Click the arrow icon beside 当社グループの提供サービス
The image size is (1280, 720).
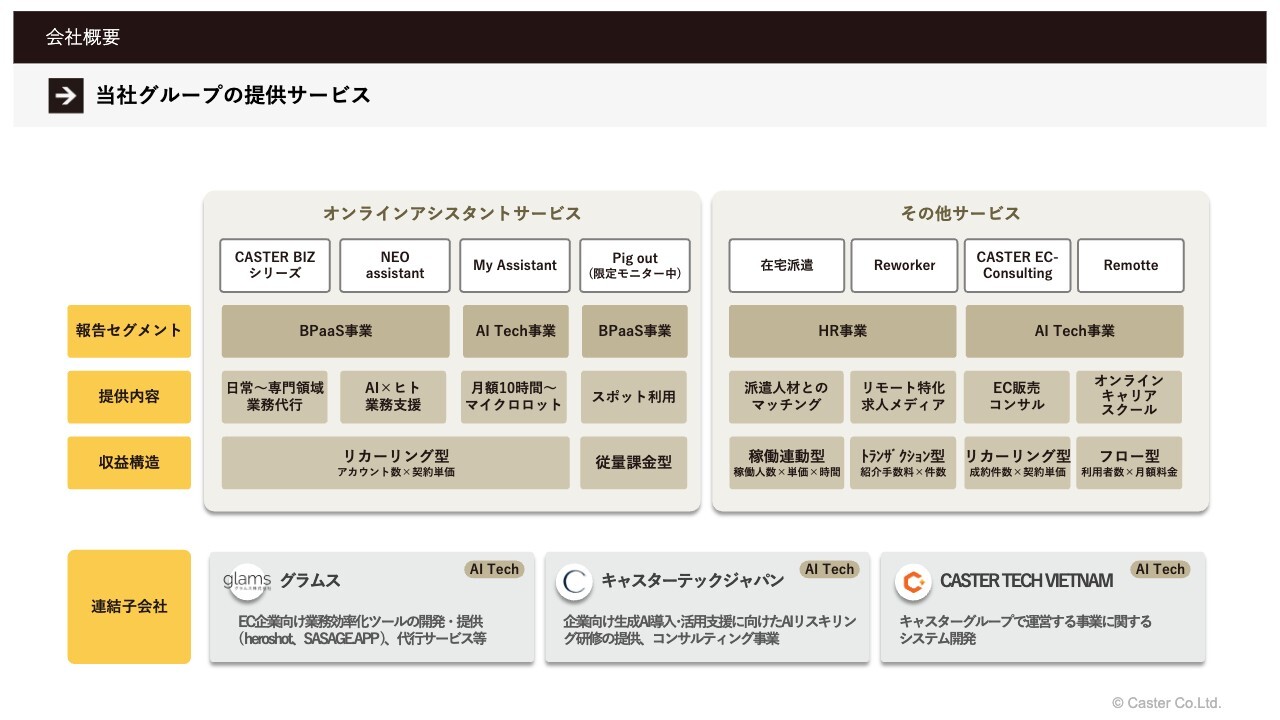(66, 96)
